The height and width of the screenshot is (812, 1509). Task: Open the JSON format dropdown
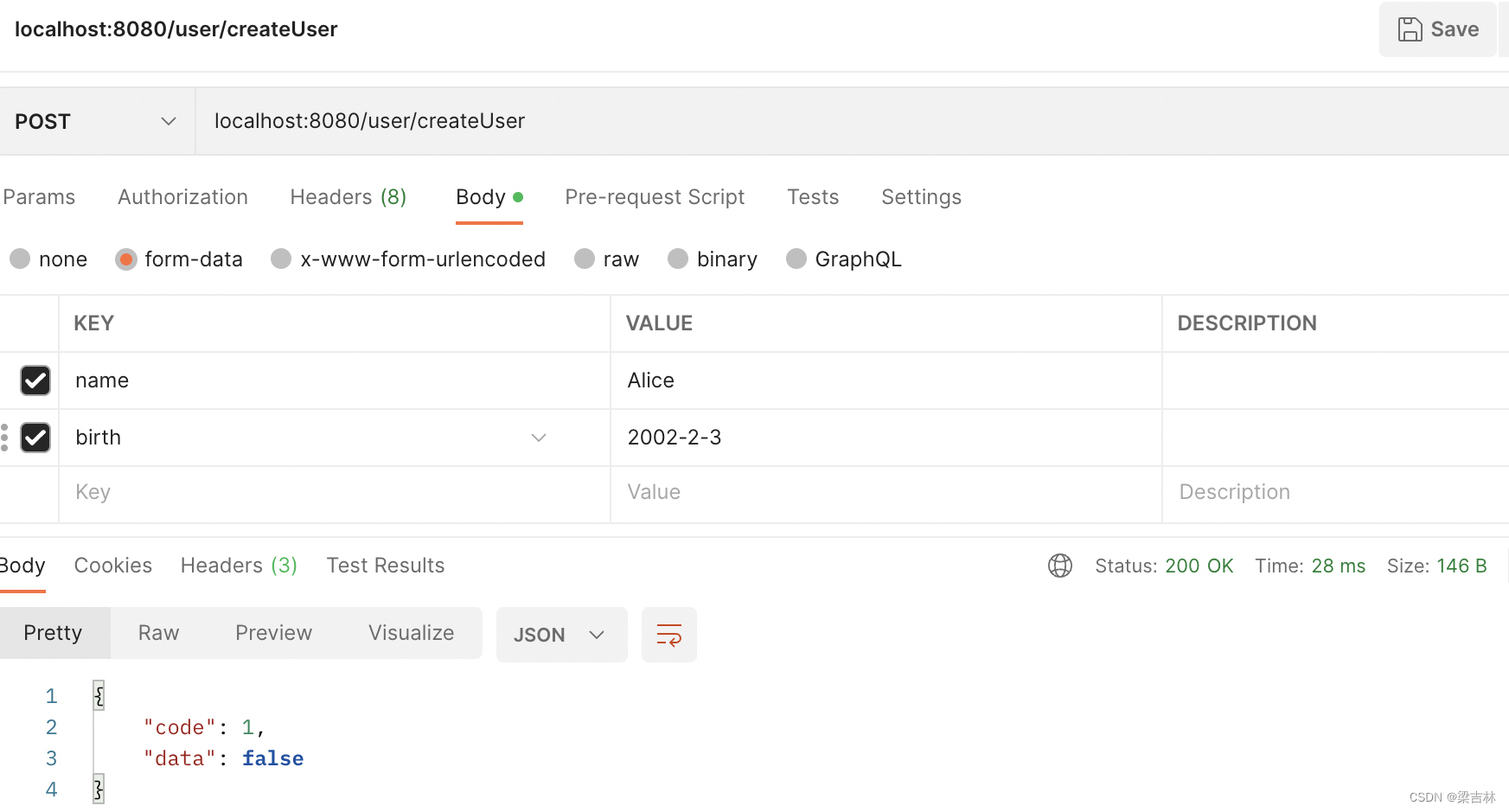tap(562, 635)
